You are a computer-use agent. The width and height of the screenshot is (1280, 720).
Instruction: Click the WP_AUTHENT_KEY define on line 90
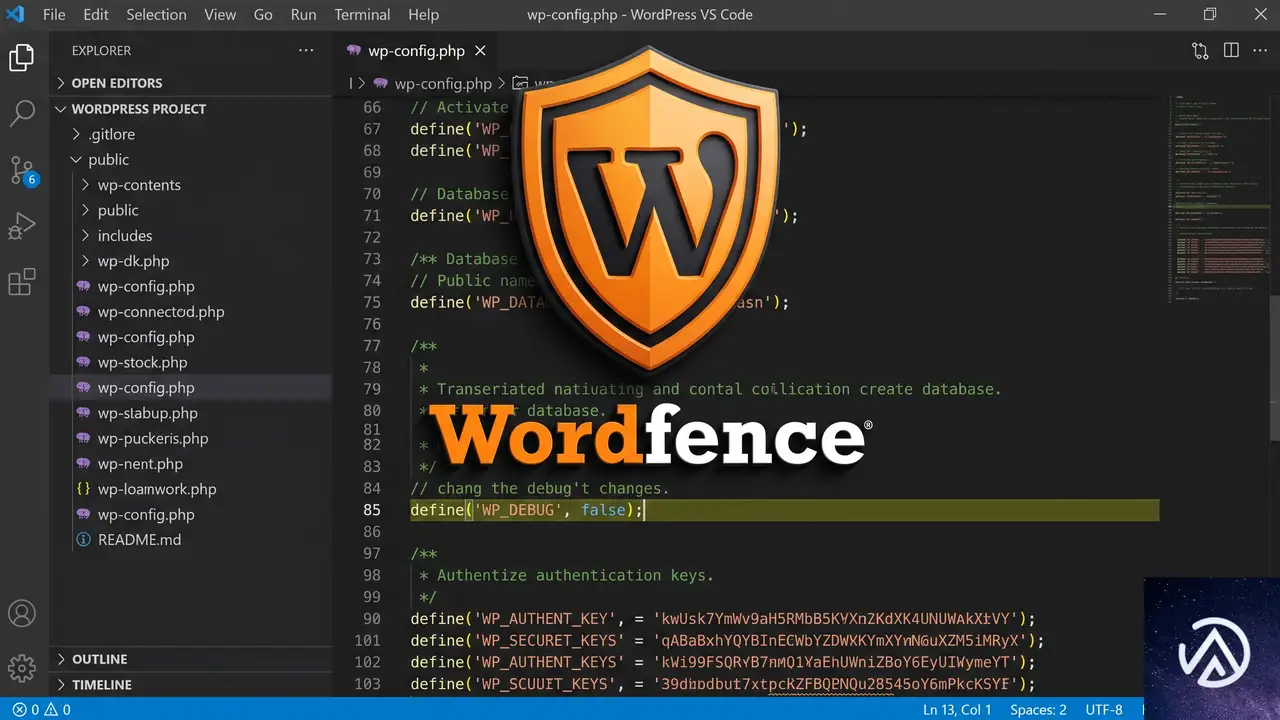[723, 619]
